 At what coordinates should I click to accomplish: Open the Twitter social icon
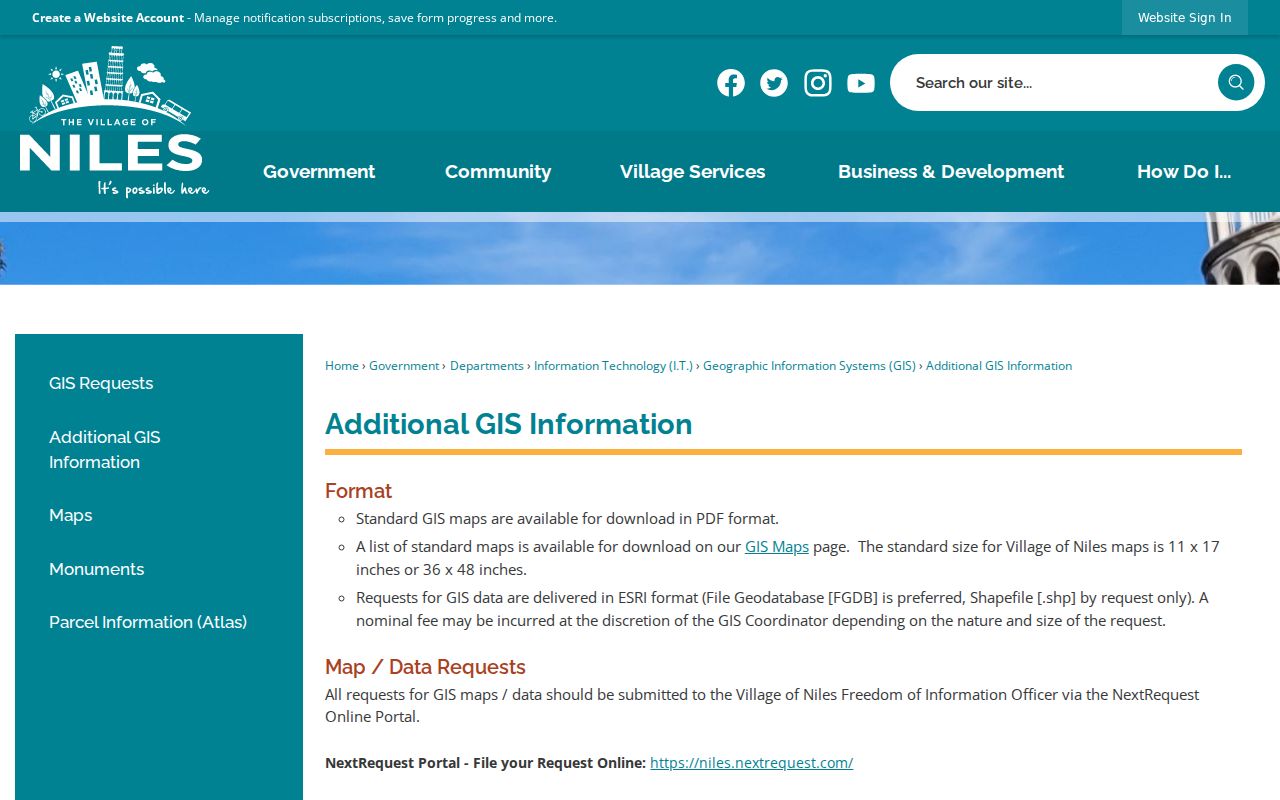[x=774, y=83]
